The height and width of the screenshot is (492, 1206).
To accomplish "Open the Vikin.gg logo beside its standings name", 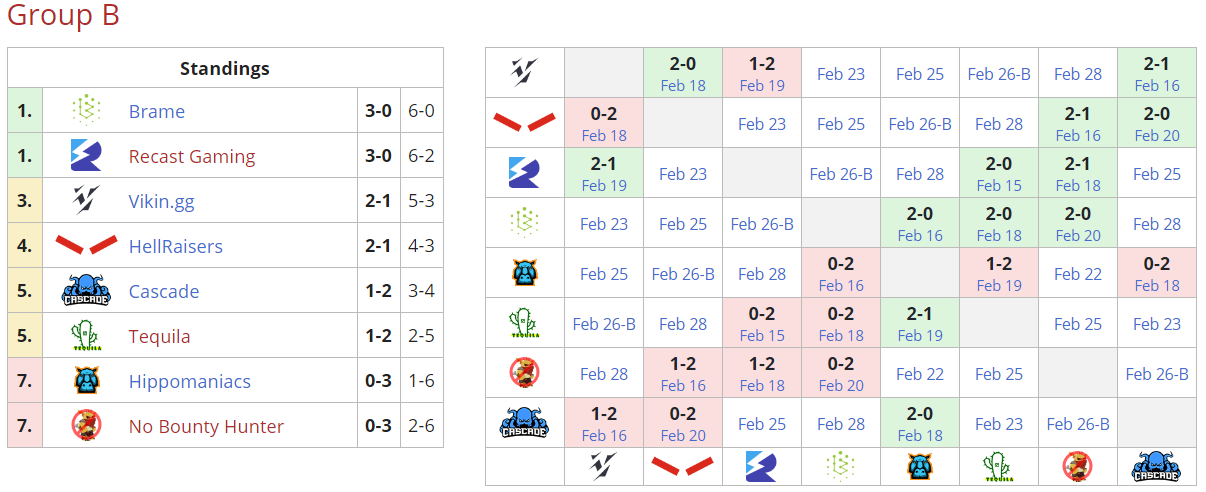I will pyautogui.click(x=87, y=201).
